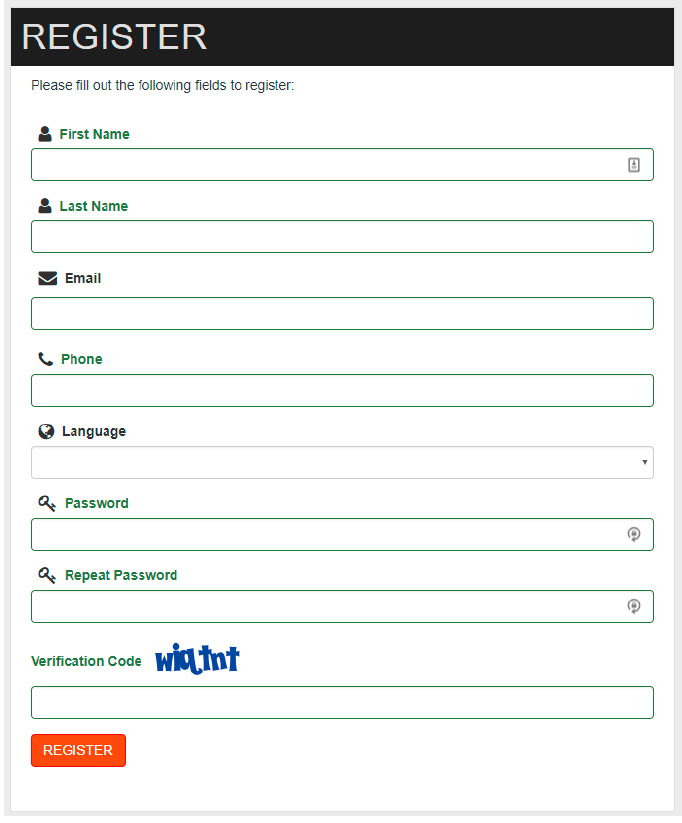Focus the First Name input field
Image resolution: width=682 pixels, height=823 pixels.
(x=342, y=165)
